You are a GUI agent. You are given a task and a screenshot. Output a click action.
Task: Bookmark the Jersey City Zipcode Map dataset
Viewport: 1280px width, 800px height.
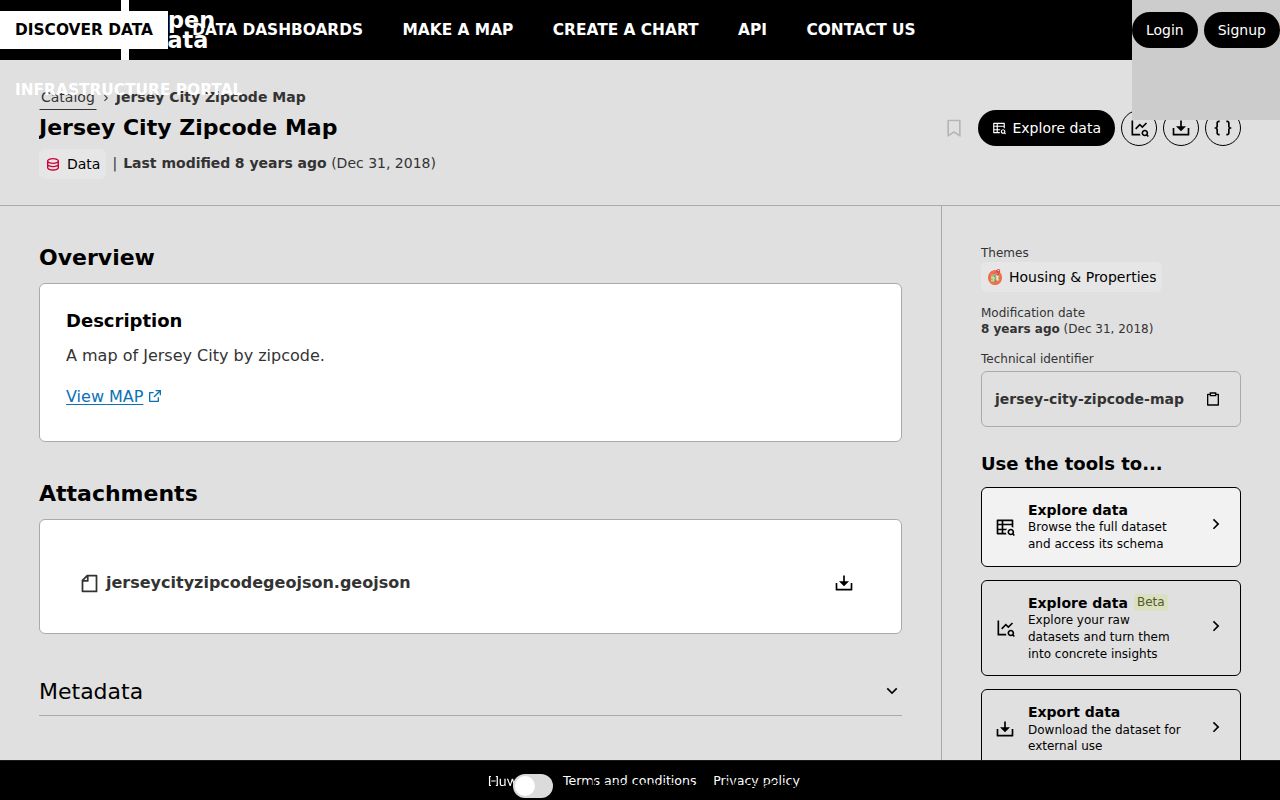pyautogui.click(x=954, y=128)
